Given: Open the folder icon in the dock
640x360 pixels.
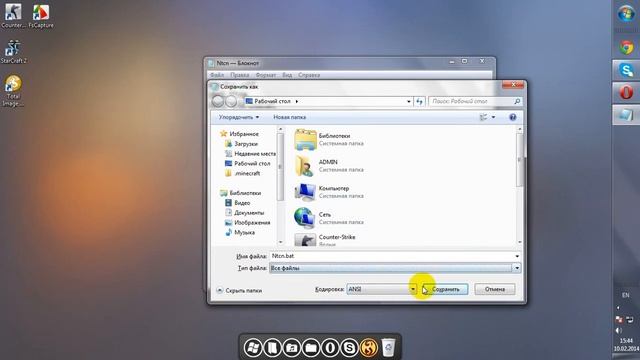Looking at the screenshot, I should coord(311,348).
